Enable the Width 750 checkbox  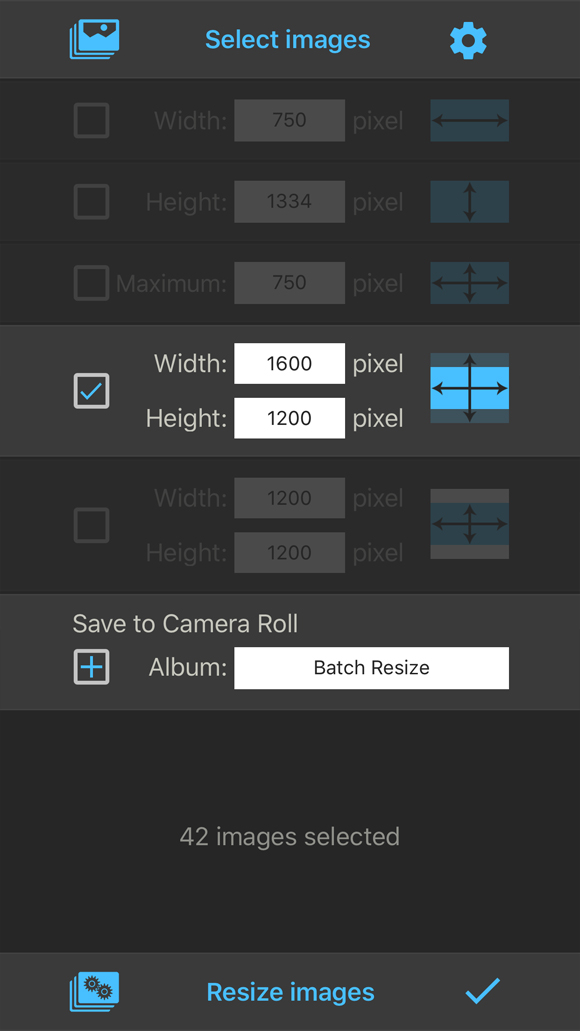[91, 120]
